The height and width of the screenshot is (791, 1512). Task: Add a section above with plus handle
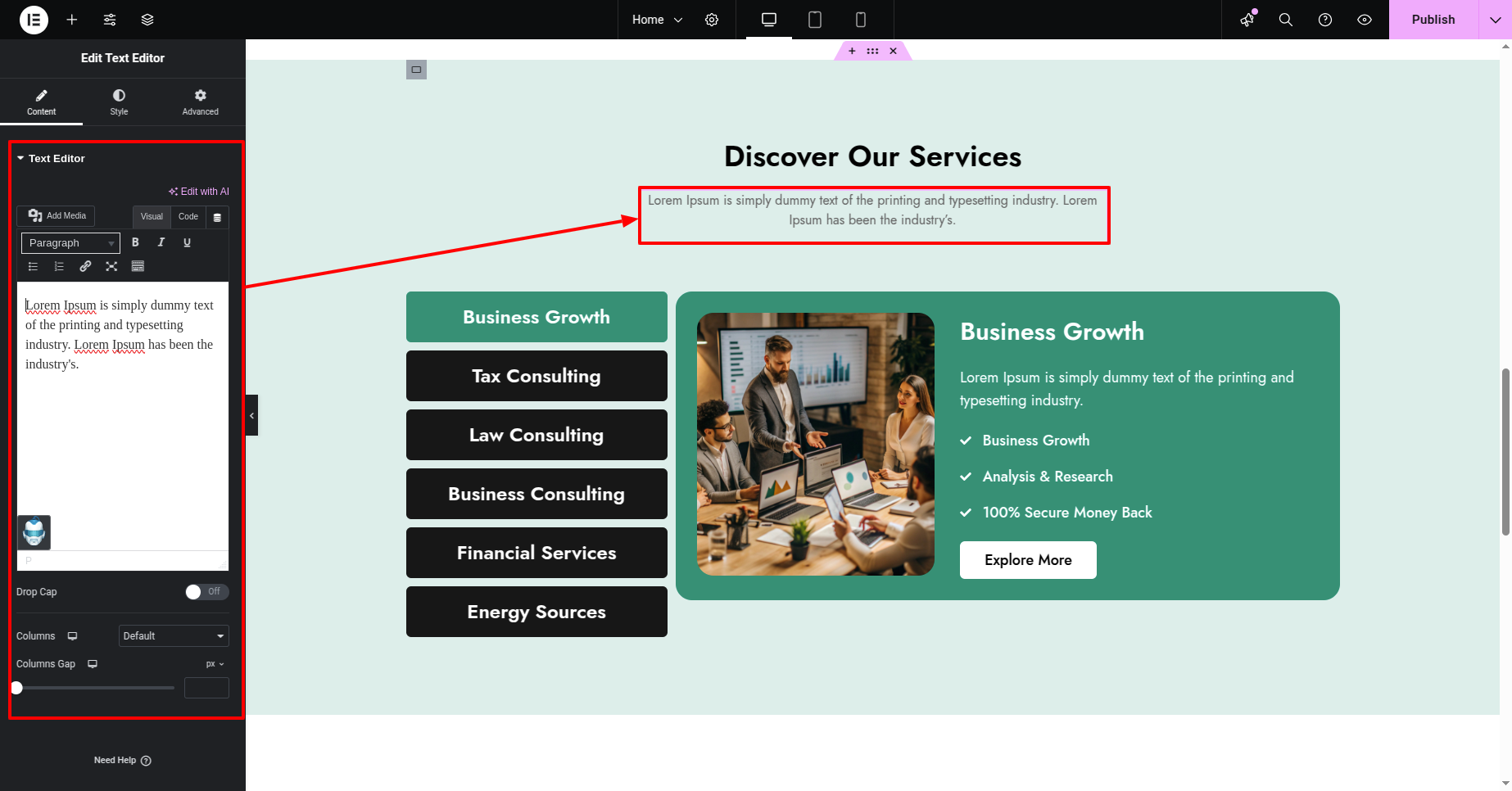click(x=852, y=51)
